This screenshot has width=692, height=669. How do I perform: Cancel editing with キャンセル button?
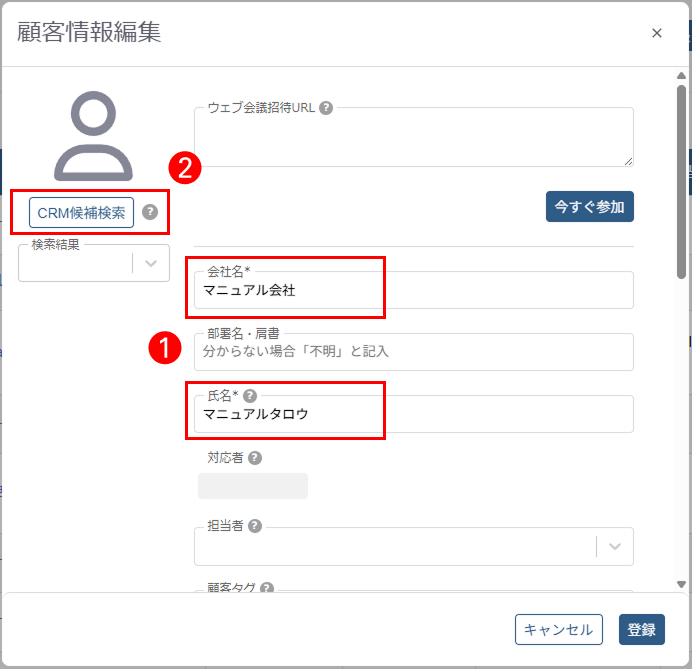558,630
